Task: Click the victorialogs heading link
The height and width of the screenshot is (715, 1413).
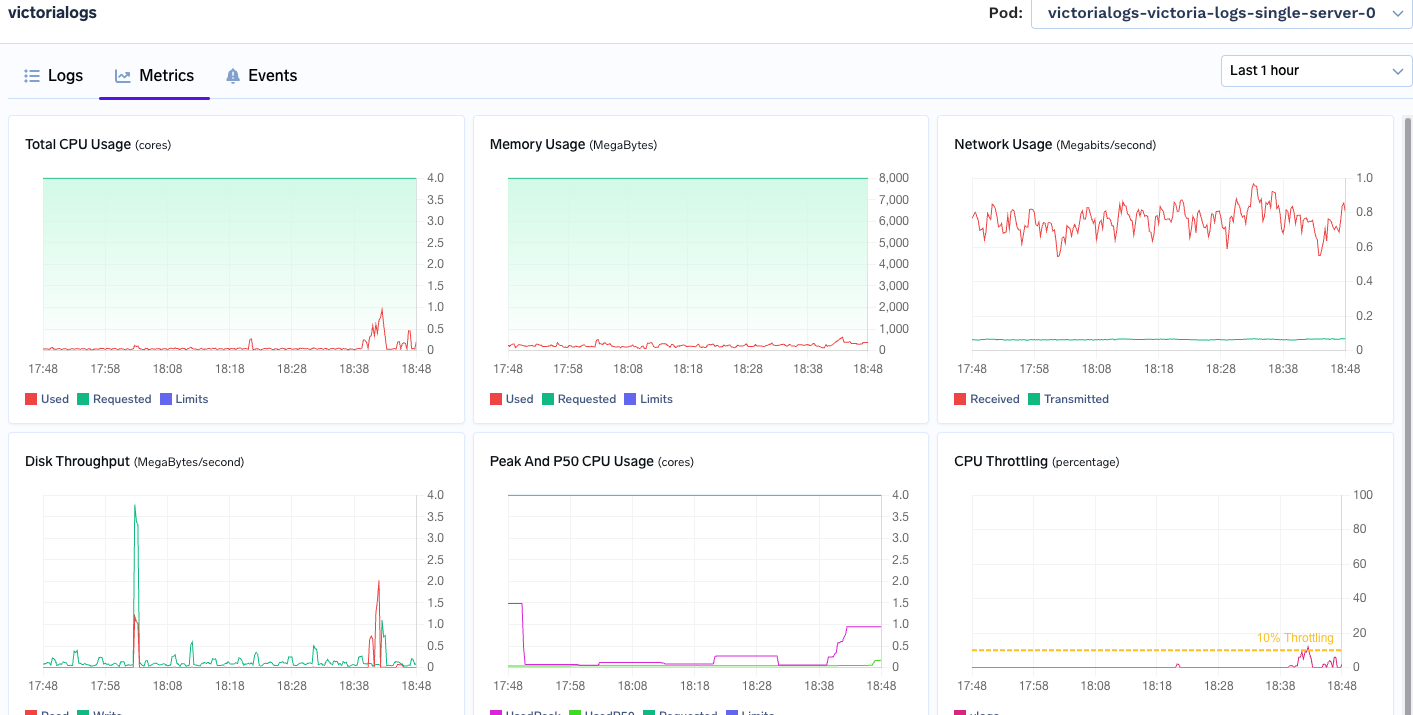Action: click(x=52, y=13)
